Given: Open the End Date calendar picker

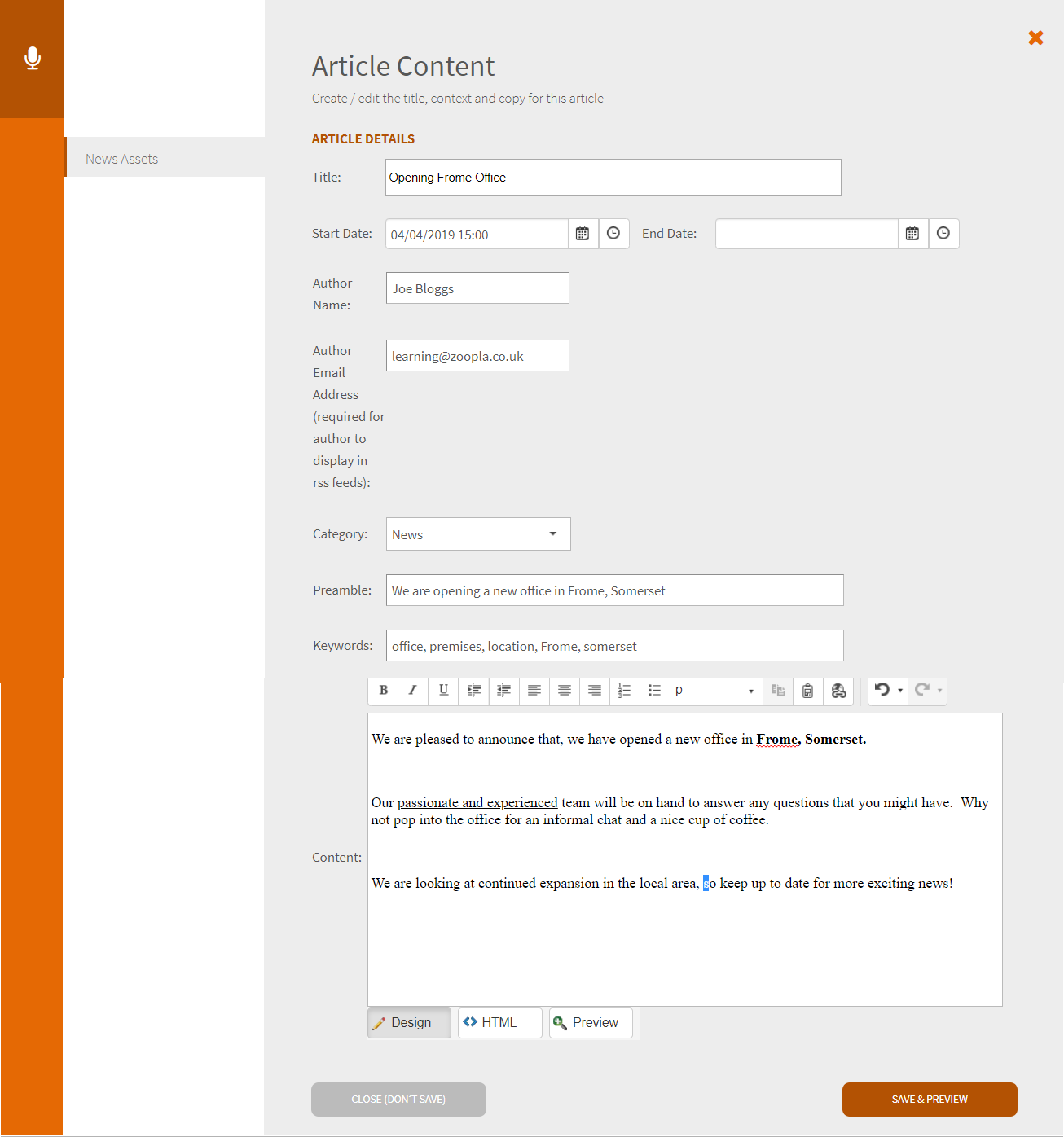Looking at the screenshot, I should point(912,234).
